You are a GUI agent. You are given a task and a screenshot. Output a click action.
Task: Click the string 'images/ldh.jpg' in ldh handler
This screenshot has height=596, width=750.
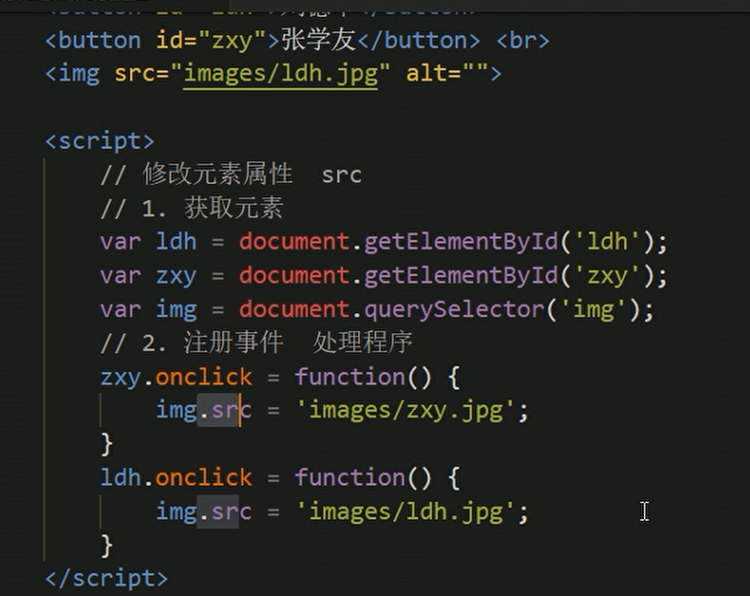(406, 511)
